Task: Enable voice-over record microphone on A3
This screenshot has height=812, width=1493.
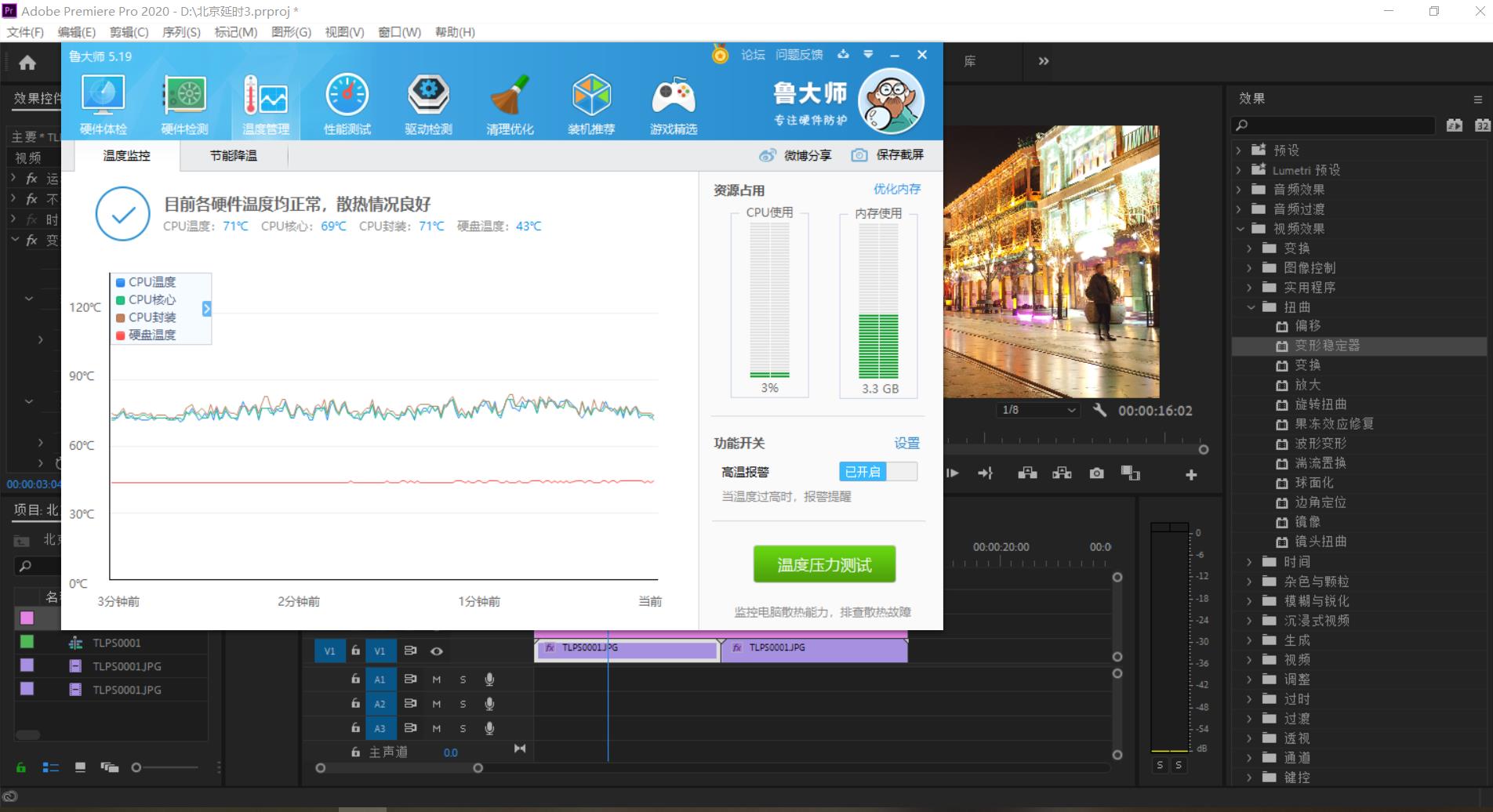Action: point(489,728)
